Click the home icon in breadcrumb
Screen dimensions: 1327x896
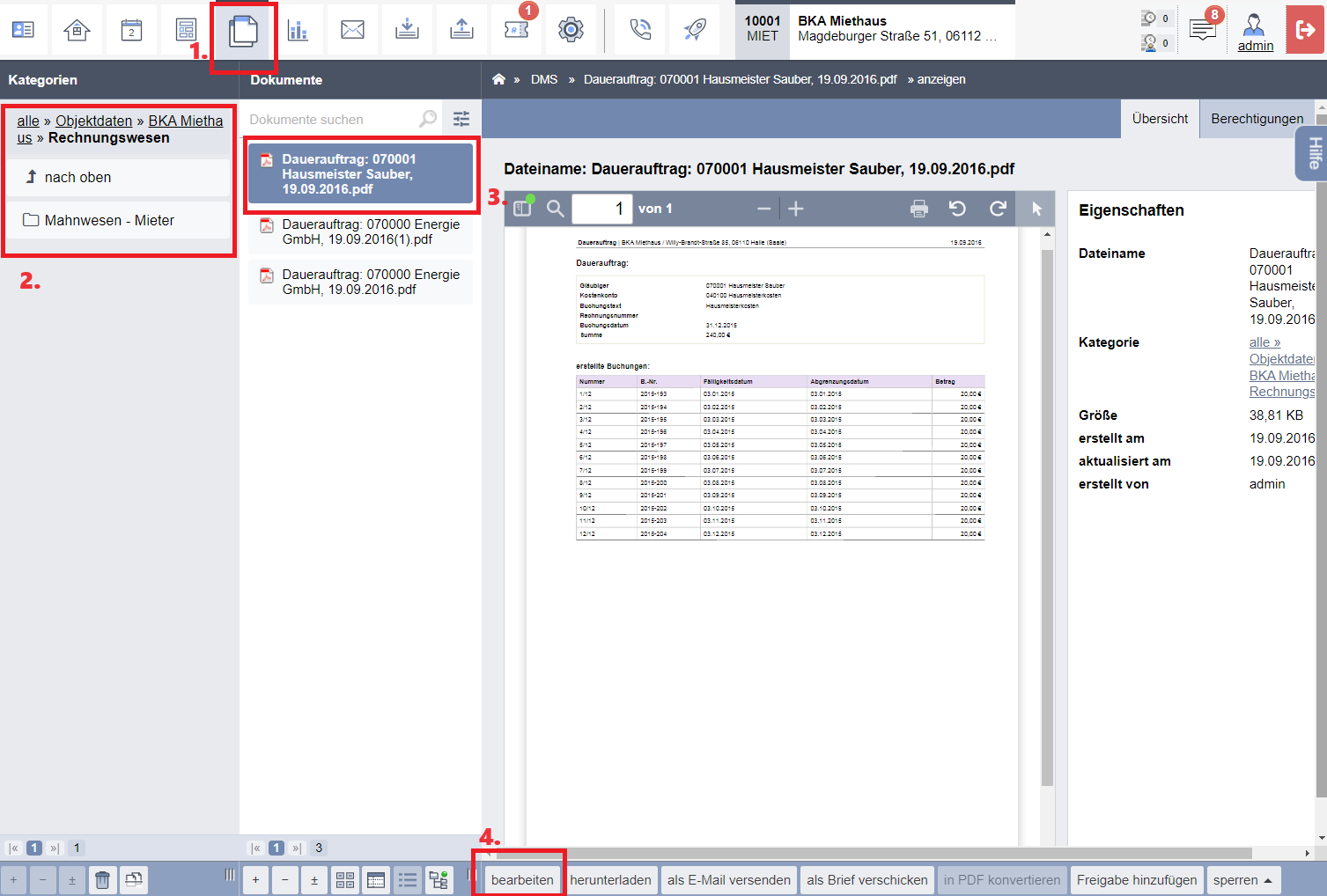[x=498, y=79]
